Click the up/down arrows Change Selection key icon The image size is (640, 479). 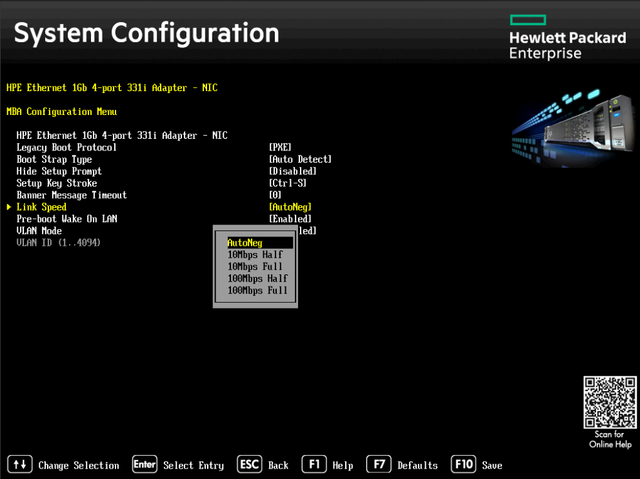tap(20, 464)
